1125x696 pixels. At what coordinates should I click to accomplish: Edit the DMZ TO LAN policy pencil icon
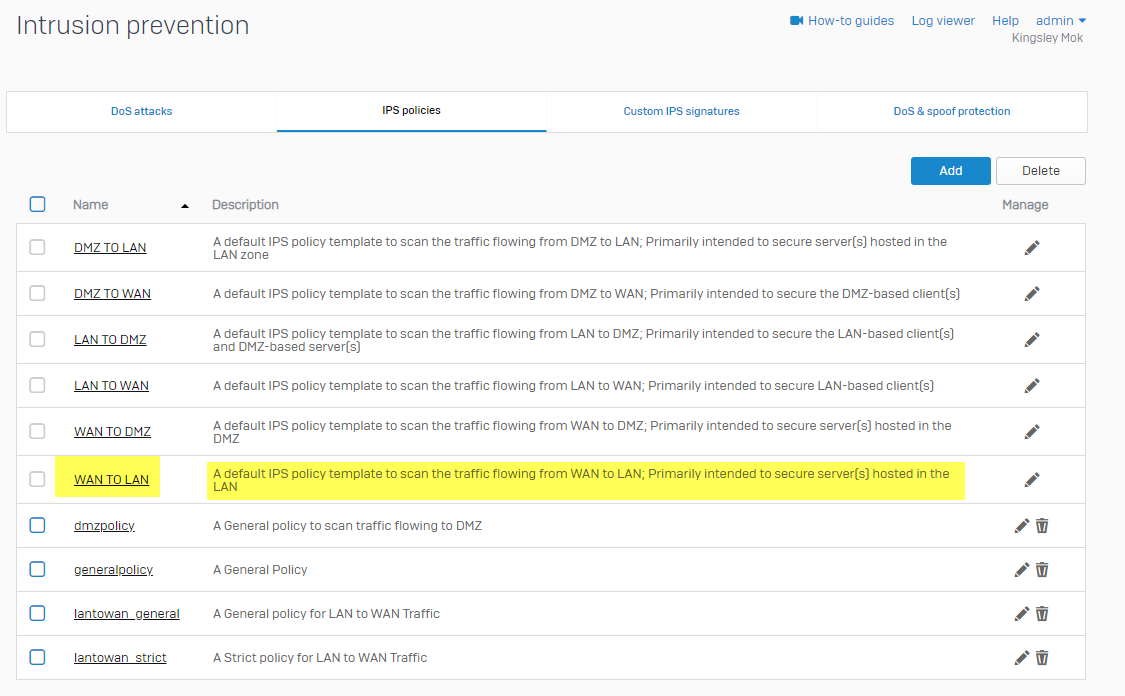click(x=1032, y=247)
